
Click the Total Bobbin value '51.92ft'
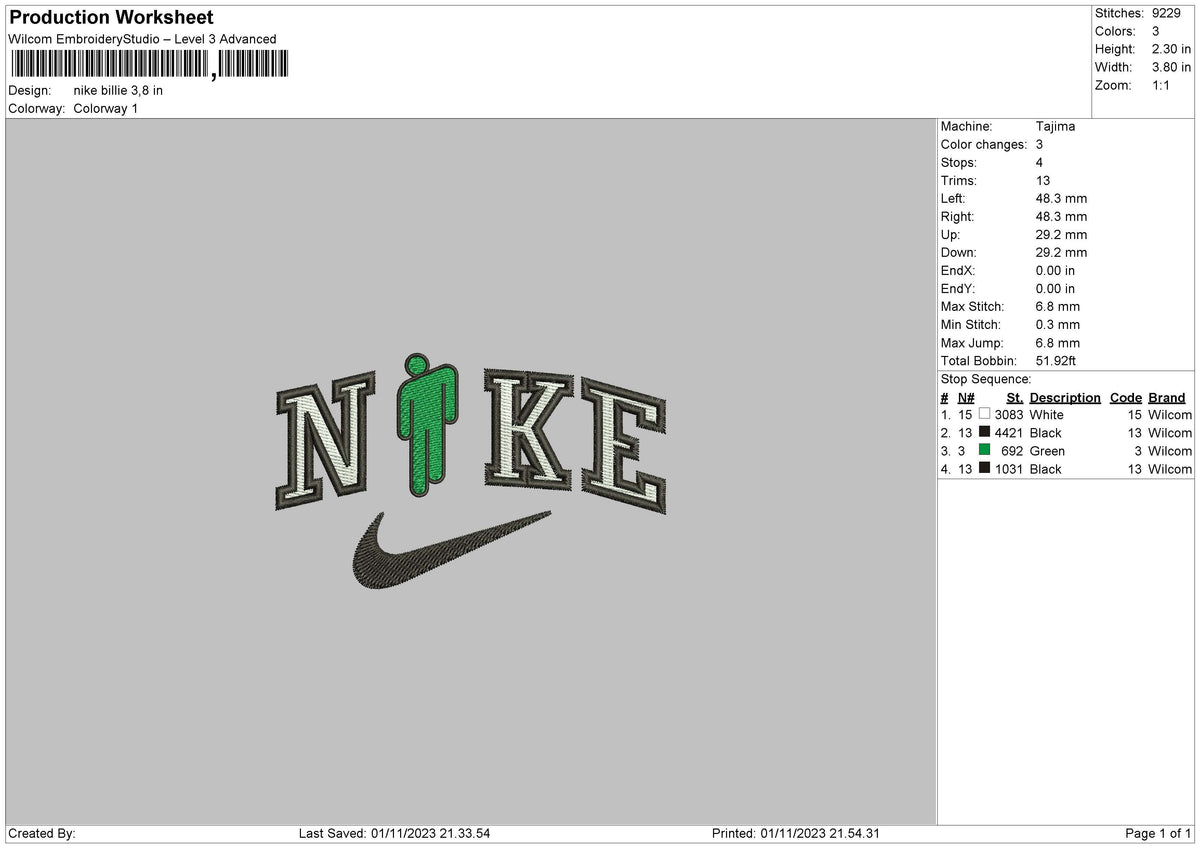(1056, 360)
